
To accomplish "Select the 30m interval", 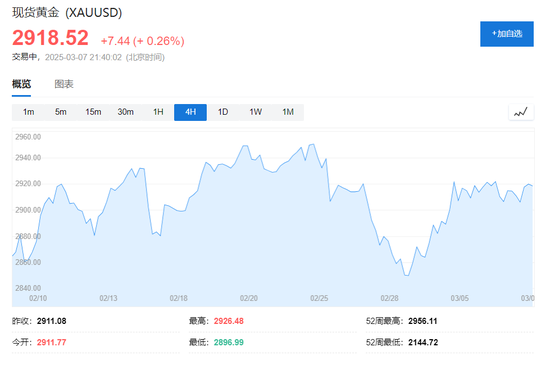I will click(x=126, y=112).
